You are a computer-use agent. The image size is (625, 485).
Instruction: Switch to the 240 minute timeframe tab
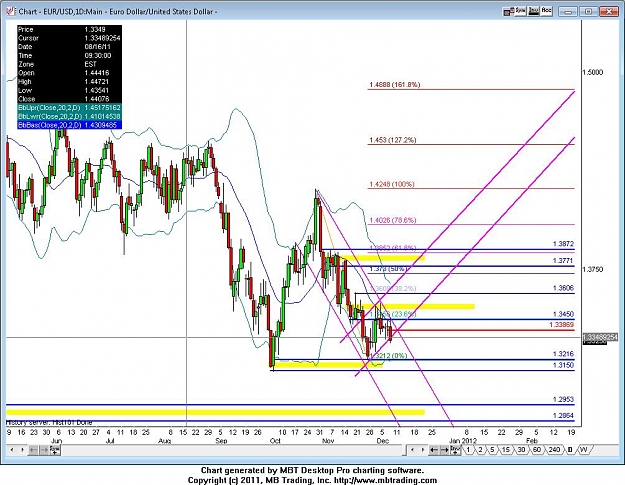[554, 450]
